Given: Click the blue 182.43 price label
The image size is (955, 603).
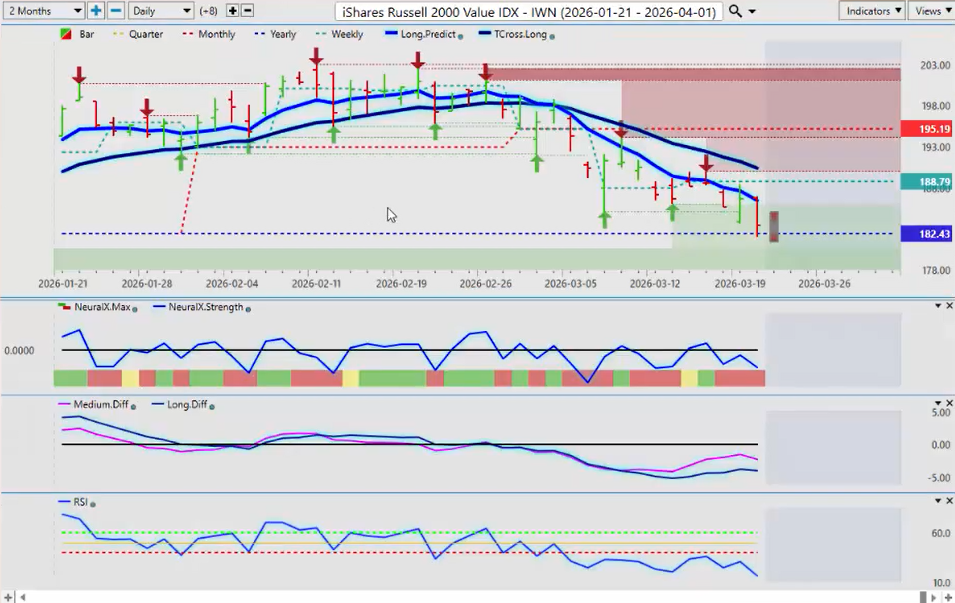Looking at the screenshot, I should point(926,234).
